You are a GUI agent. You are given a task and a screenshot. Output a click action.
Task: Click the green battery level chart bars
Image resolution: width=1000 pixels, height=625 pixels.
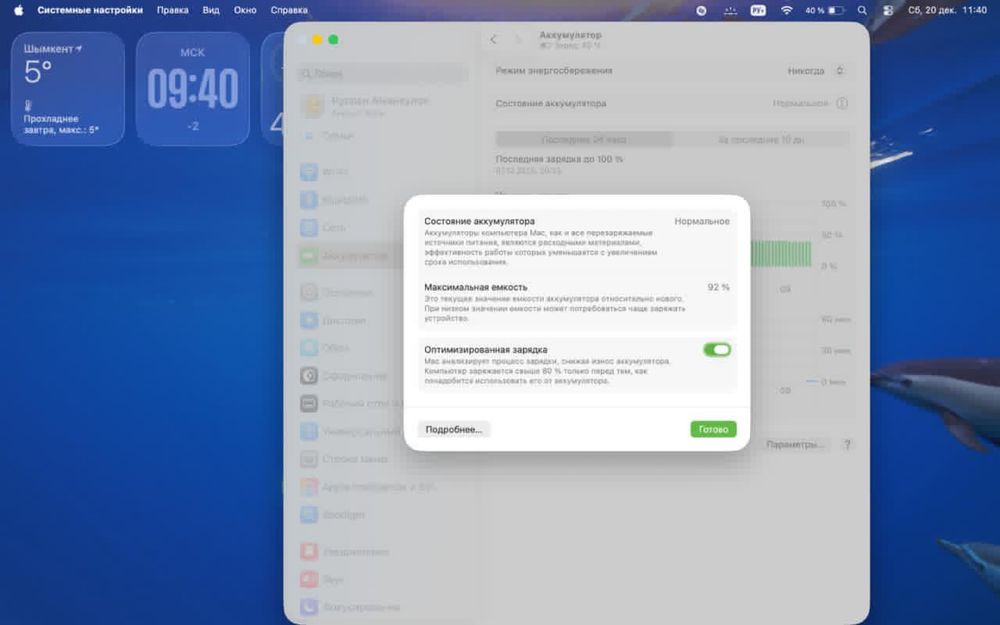pos(781,253)
